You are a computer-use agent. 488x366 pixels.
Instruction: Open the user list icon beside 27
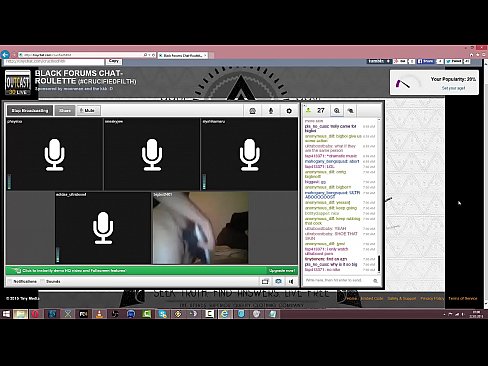(x=308, y=110)
